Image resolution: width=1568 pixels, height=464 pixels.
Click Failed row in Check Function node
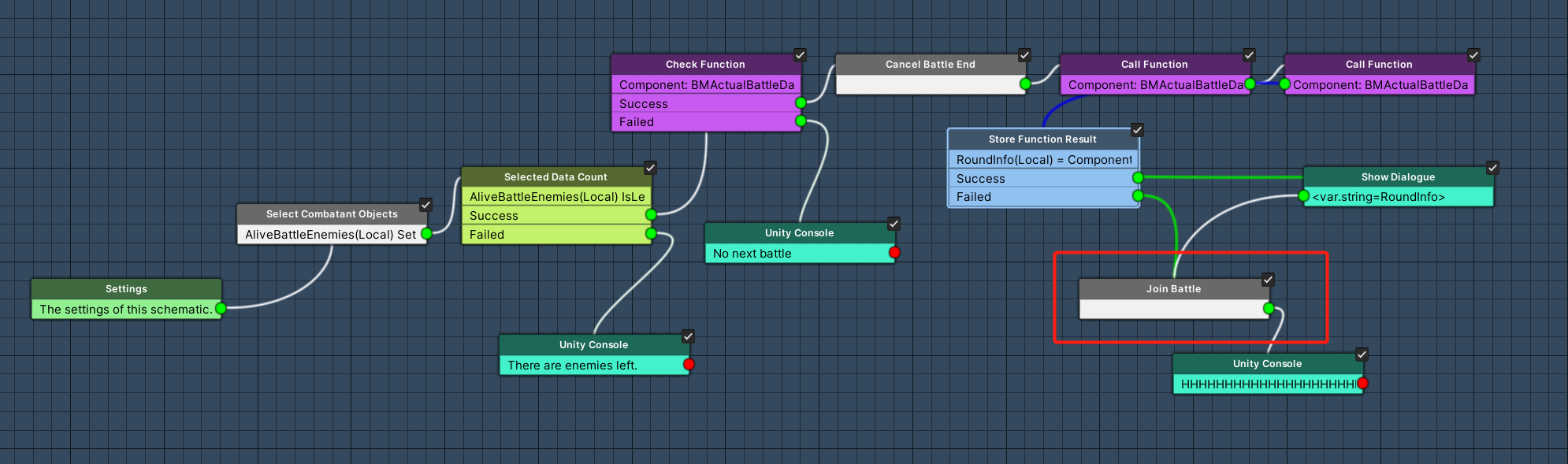[706, 122]
